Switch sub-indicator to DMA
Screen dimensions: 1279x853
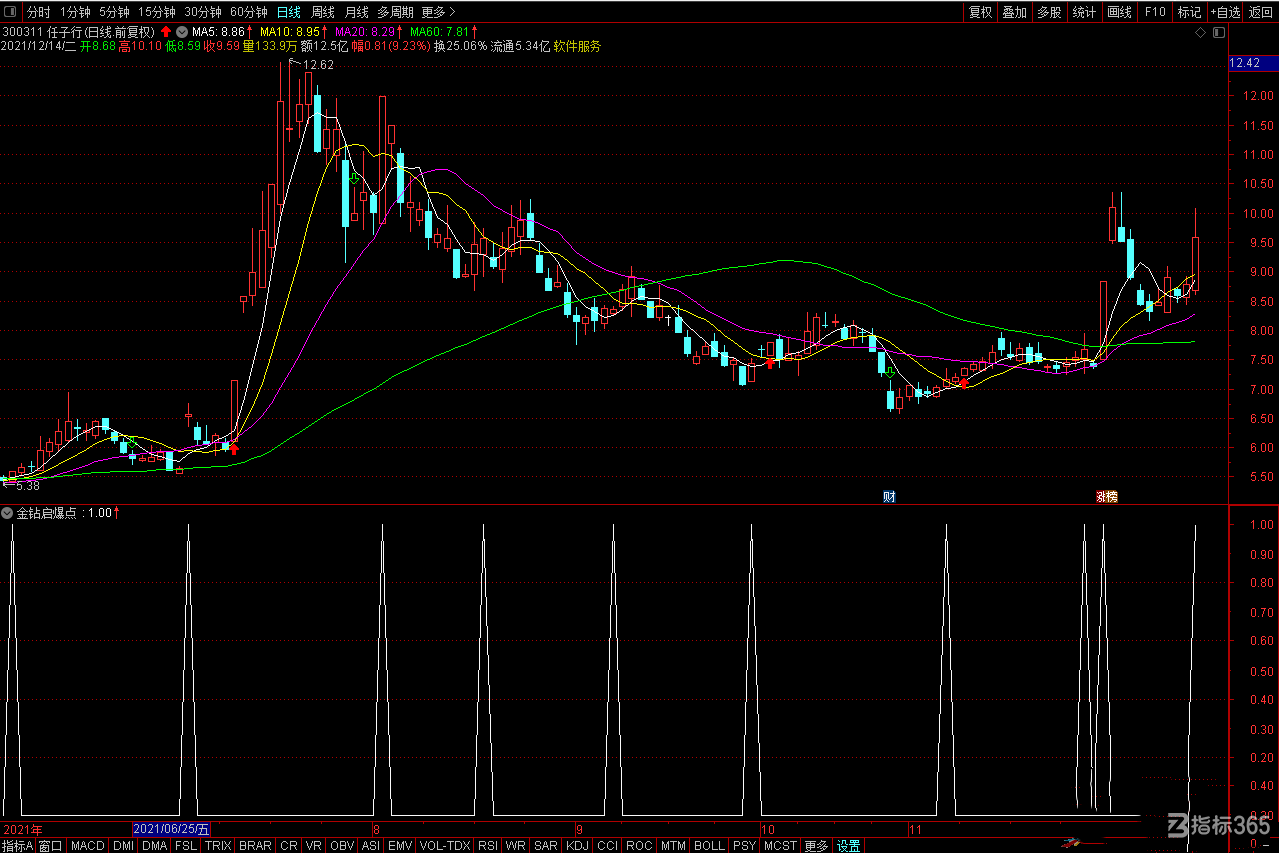point(155,845)
